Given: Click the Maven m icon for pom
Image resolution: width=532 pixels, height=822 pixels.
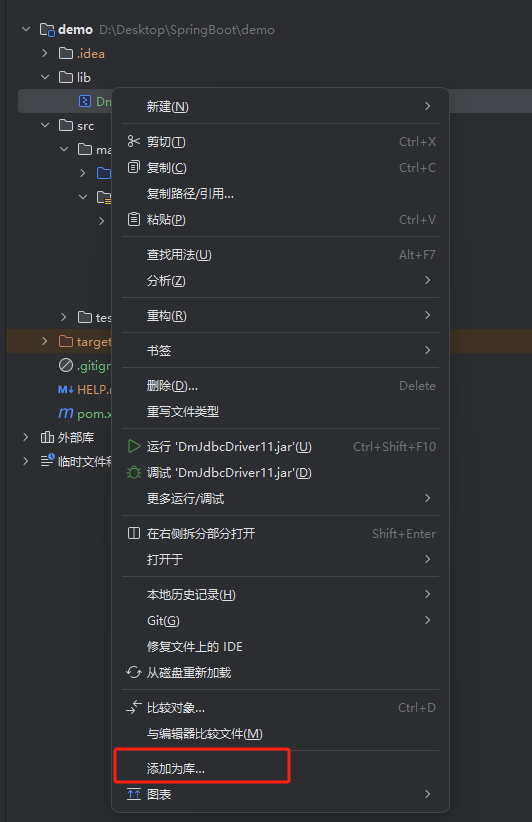Looking at the screenshot, I should coord(66,414).
